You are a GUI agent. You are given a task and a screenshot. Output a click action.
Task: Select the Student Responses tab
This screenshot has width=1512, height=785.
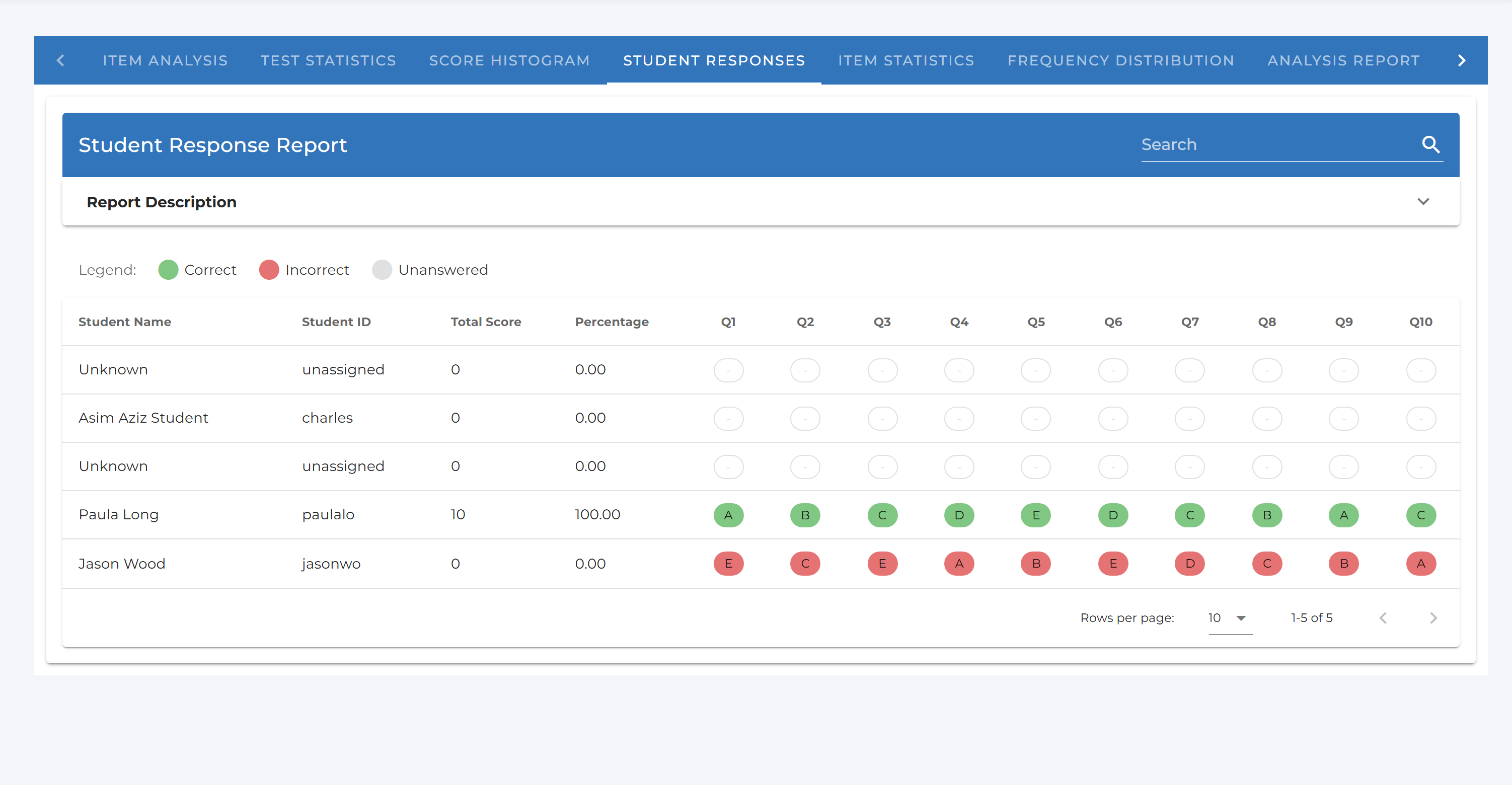tap(714, 60)
